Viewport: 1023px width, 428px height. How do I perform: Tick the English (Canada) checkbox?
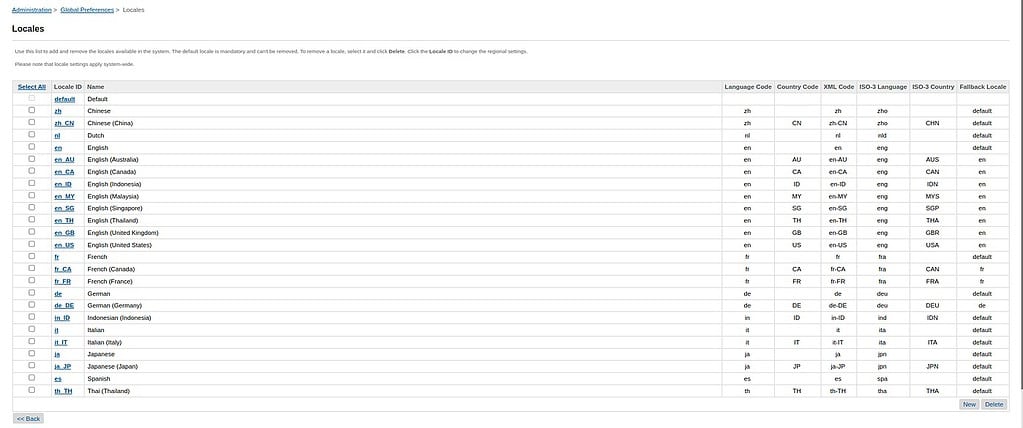pos(31,172)
